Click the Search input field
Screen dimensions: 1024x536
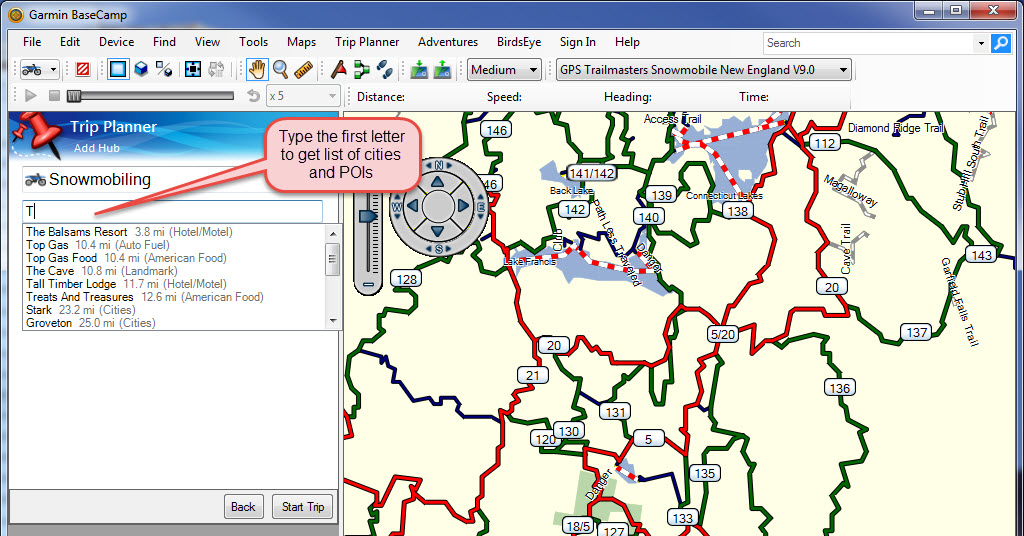(869, 43)
